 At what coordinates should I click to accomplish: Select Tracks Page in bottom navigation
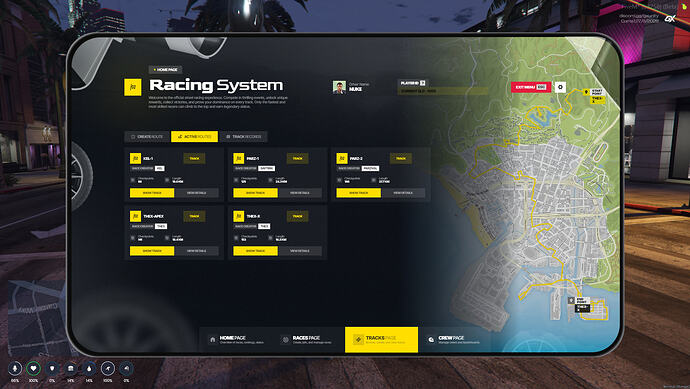381,340
